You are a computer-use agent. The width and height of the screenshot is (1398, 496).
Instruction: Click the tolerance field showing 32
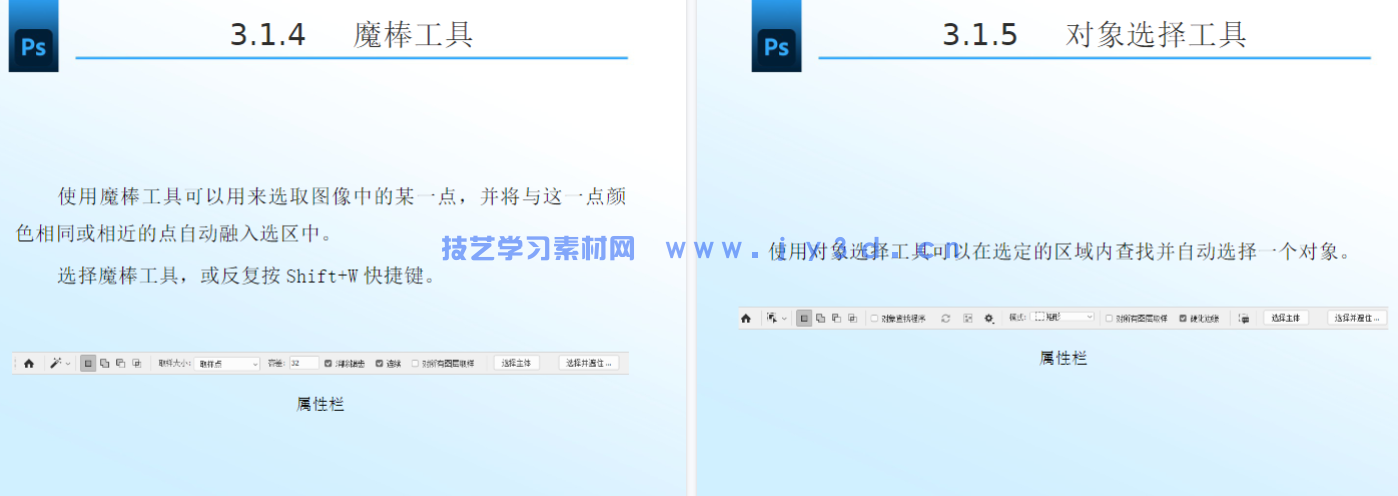tap(304, 363)
